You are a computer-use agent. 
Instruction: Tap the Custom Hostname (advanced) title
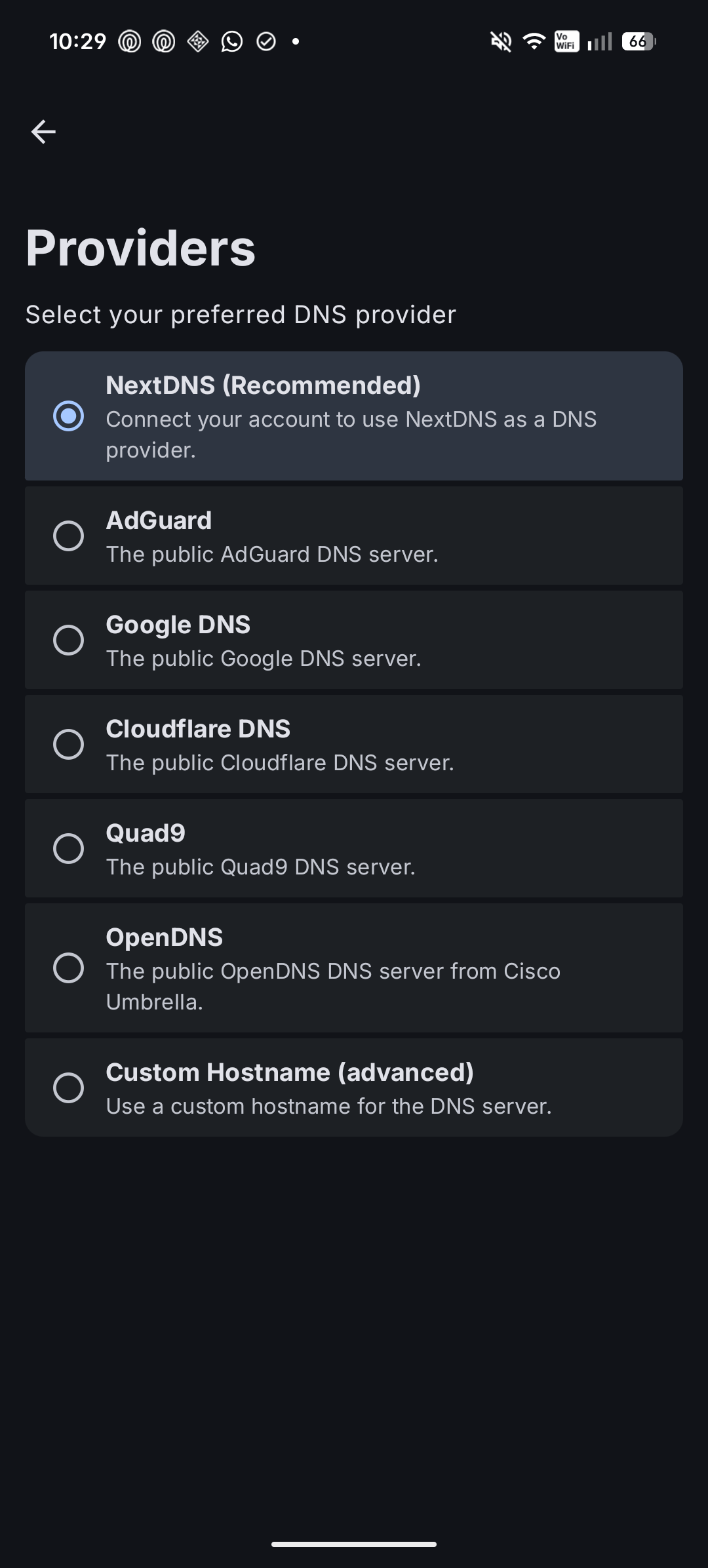[x=290, y=1072]
